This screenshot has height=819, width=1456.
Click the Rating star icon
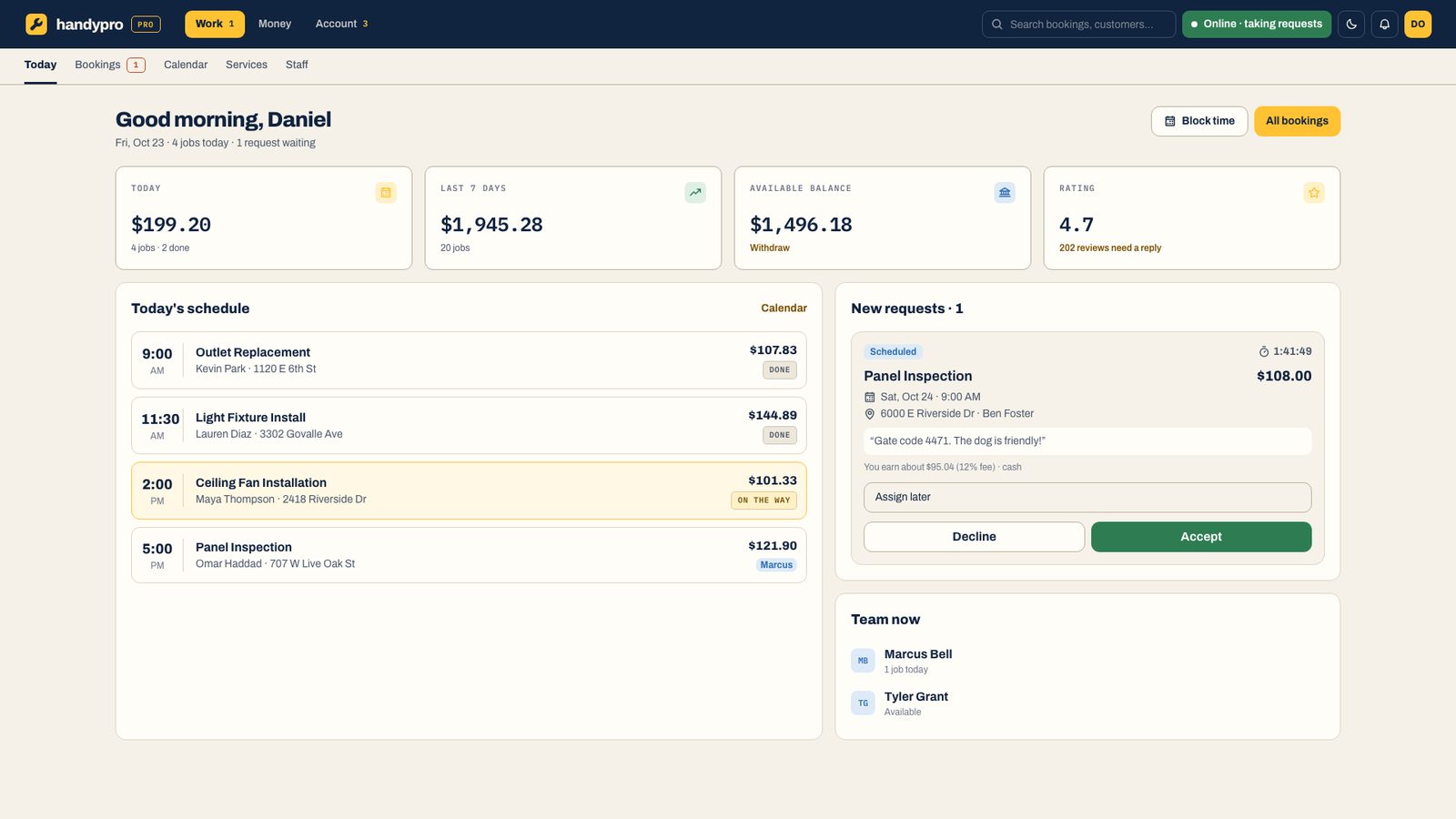pos(1314,192)
